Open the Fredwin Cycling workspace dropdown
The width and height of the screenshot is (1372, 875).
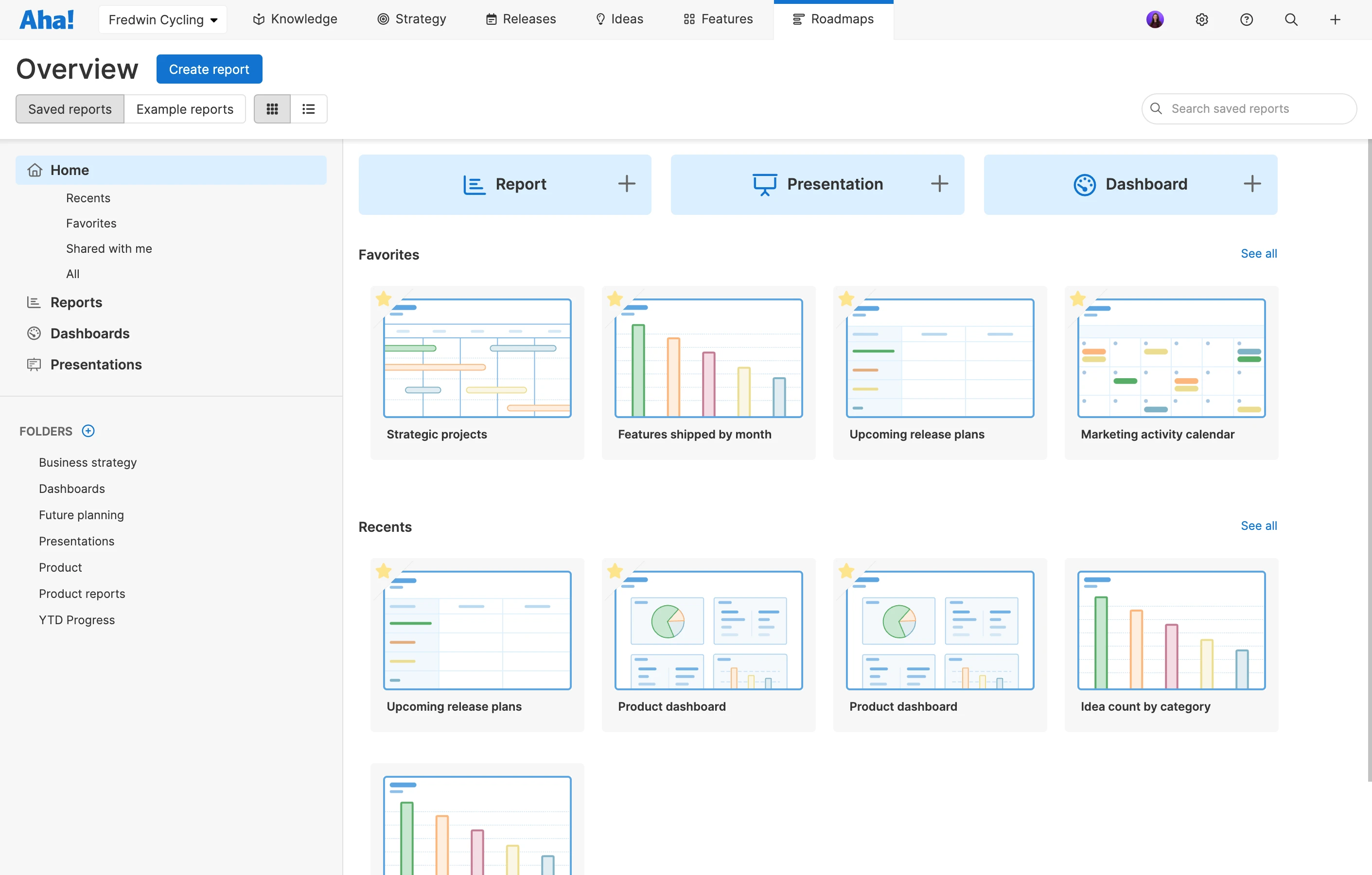[x=162, y=19]
